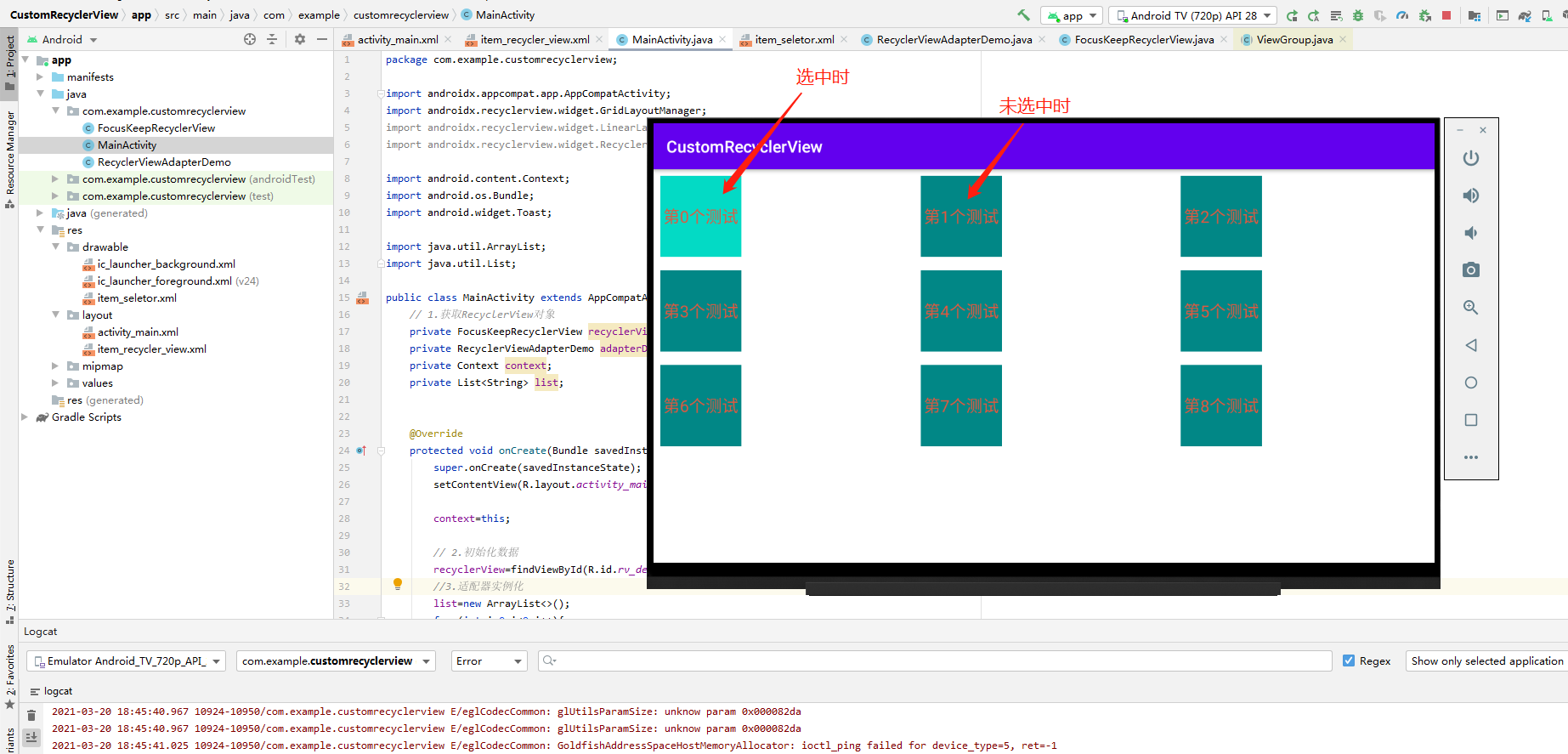The height and width of the screenshot is (754, 1568).
Task: Open emulator extended controls (three dots)
Action: (x=1471, y=457)
